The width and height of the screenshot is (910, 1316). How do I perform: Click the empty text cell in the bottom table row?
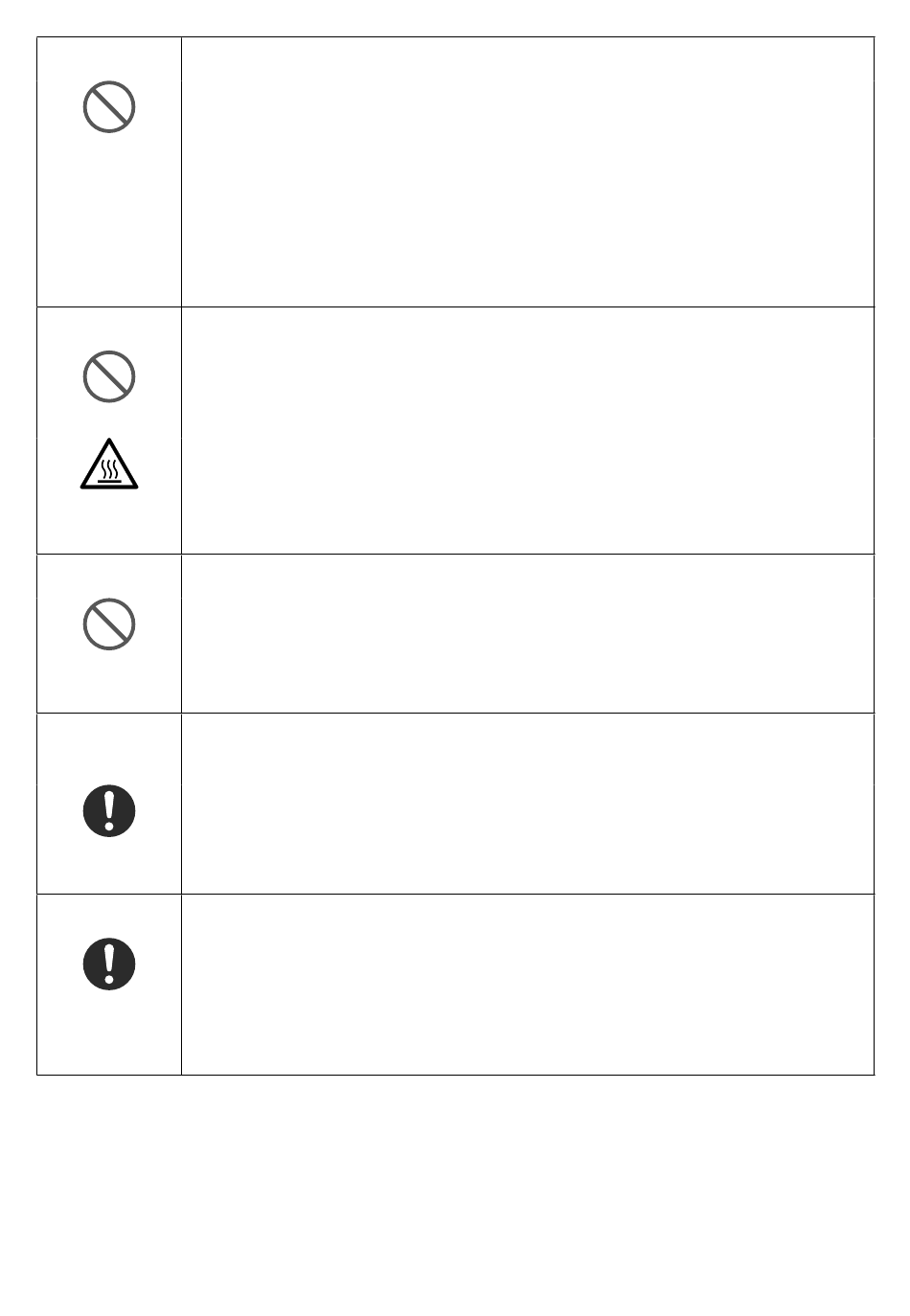click(528, 985)
